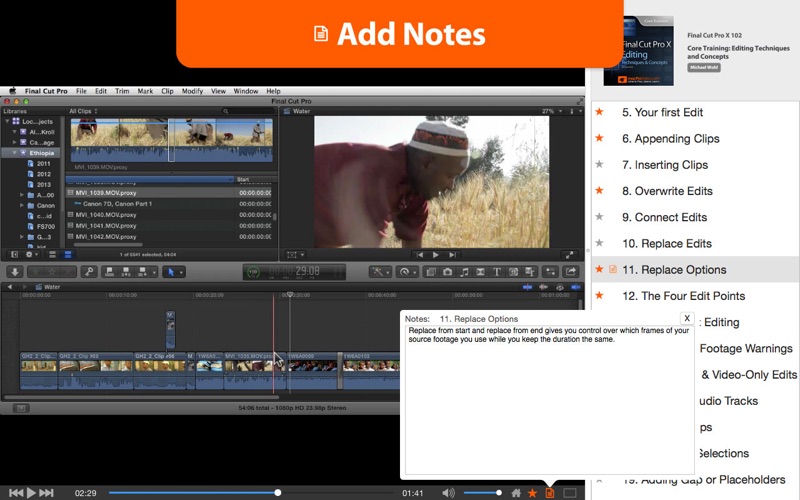Toggle the timeline index button
Image resolution: width=800 pixels, height=500 pixels.
(x=21, y=408)
